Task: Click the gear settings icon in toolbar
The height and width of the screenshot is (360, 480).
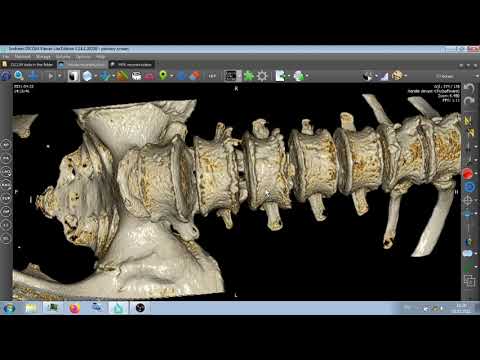Action: pos(262,76)
